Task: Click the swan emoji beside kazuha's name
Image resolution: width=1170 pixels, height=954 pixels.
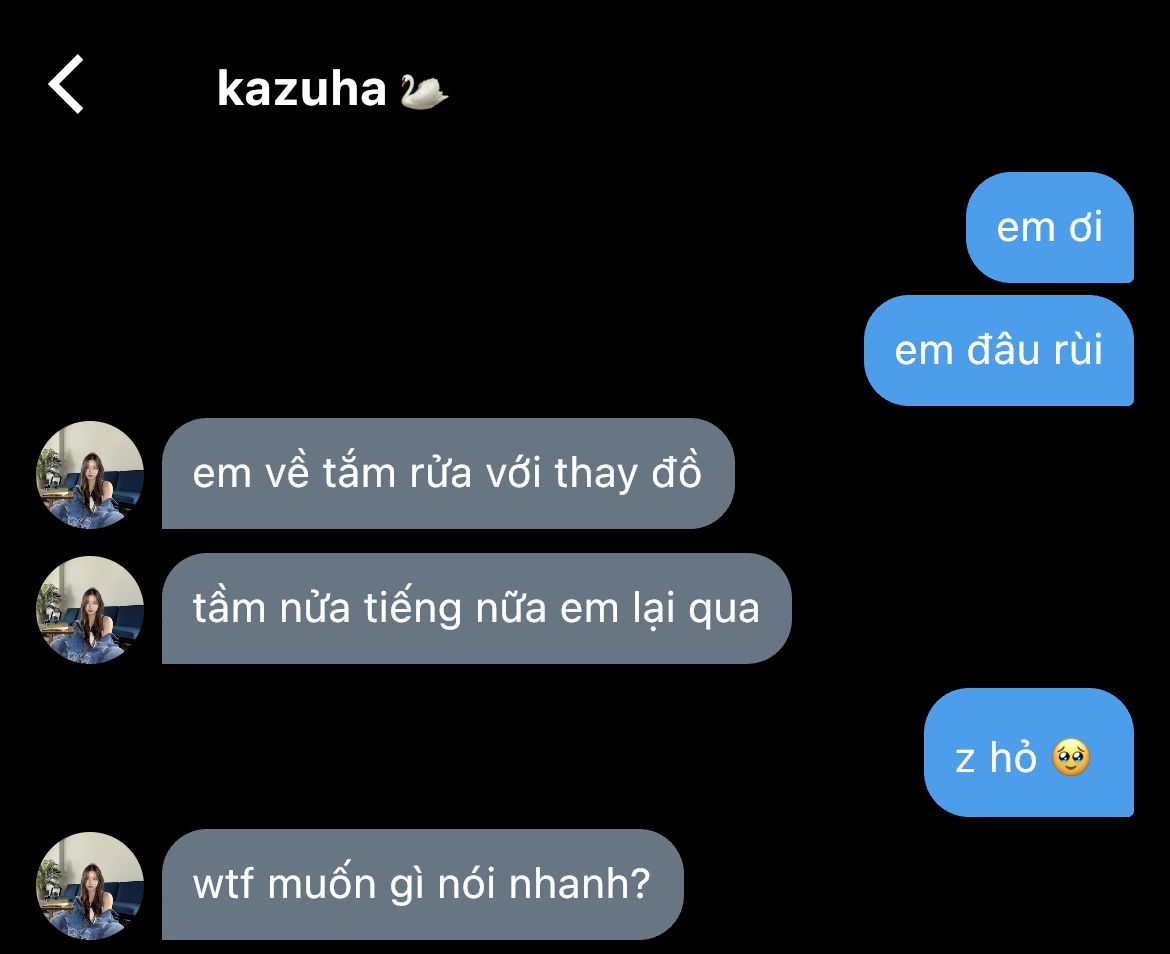Action: 423,91
